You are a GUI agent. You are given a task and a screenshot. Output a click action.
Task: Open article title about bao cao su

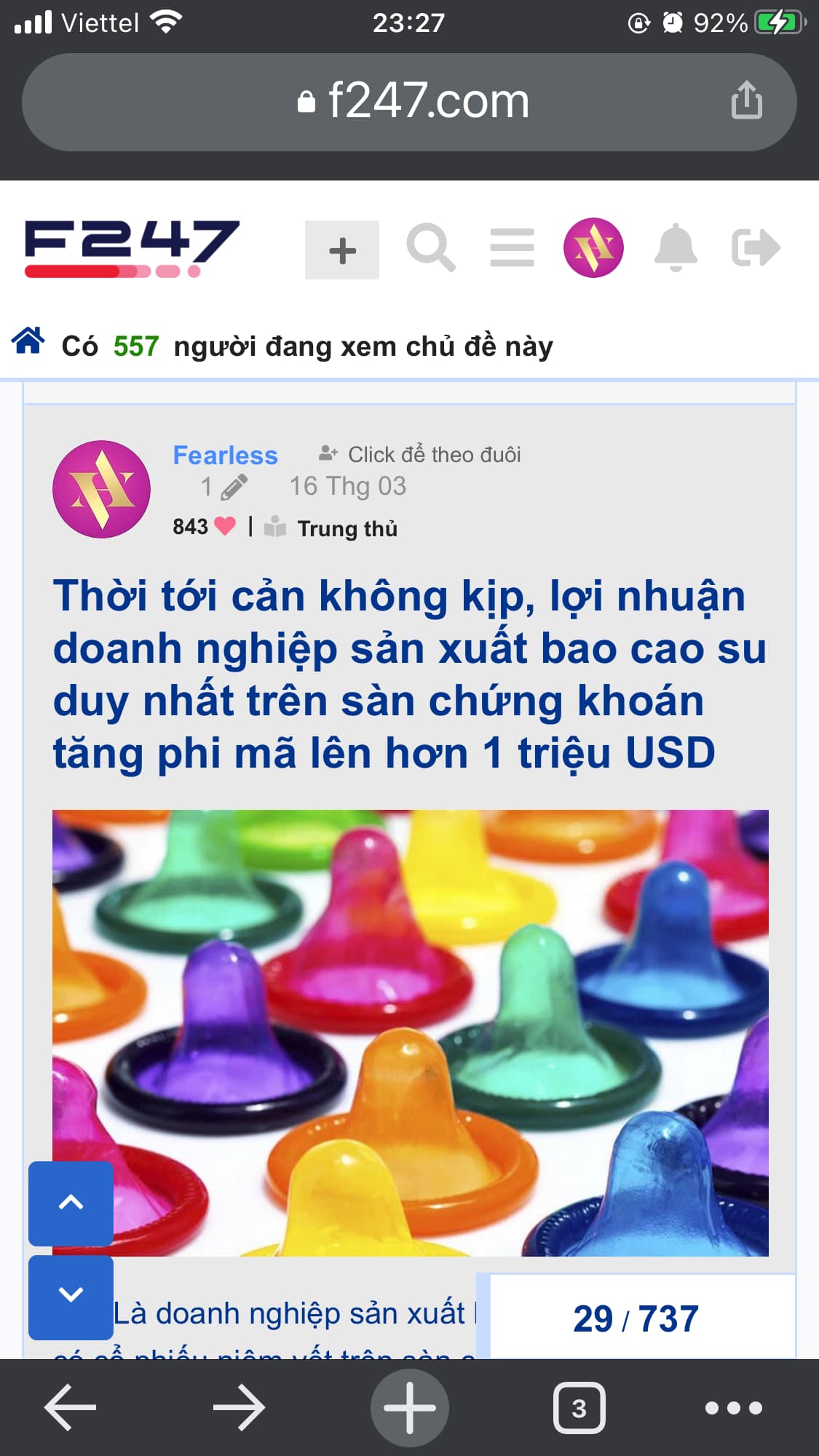pyautogui.click(x=409, y=674)
